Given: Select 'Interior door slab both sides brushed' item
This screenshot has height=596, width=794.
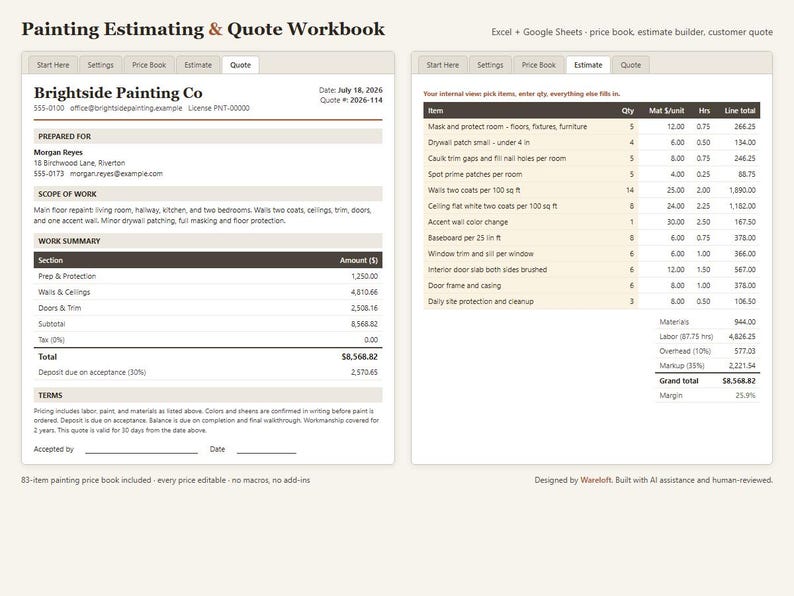Looking at the screenshot, I should 487,269.
